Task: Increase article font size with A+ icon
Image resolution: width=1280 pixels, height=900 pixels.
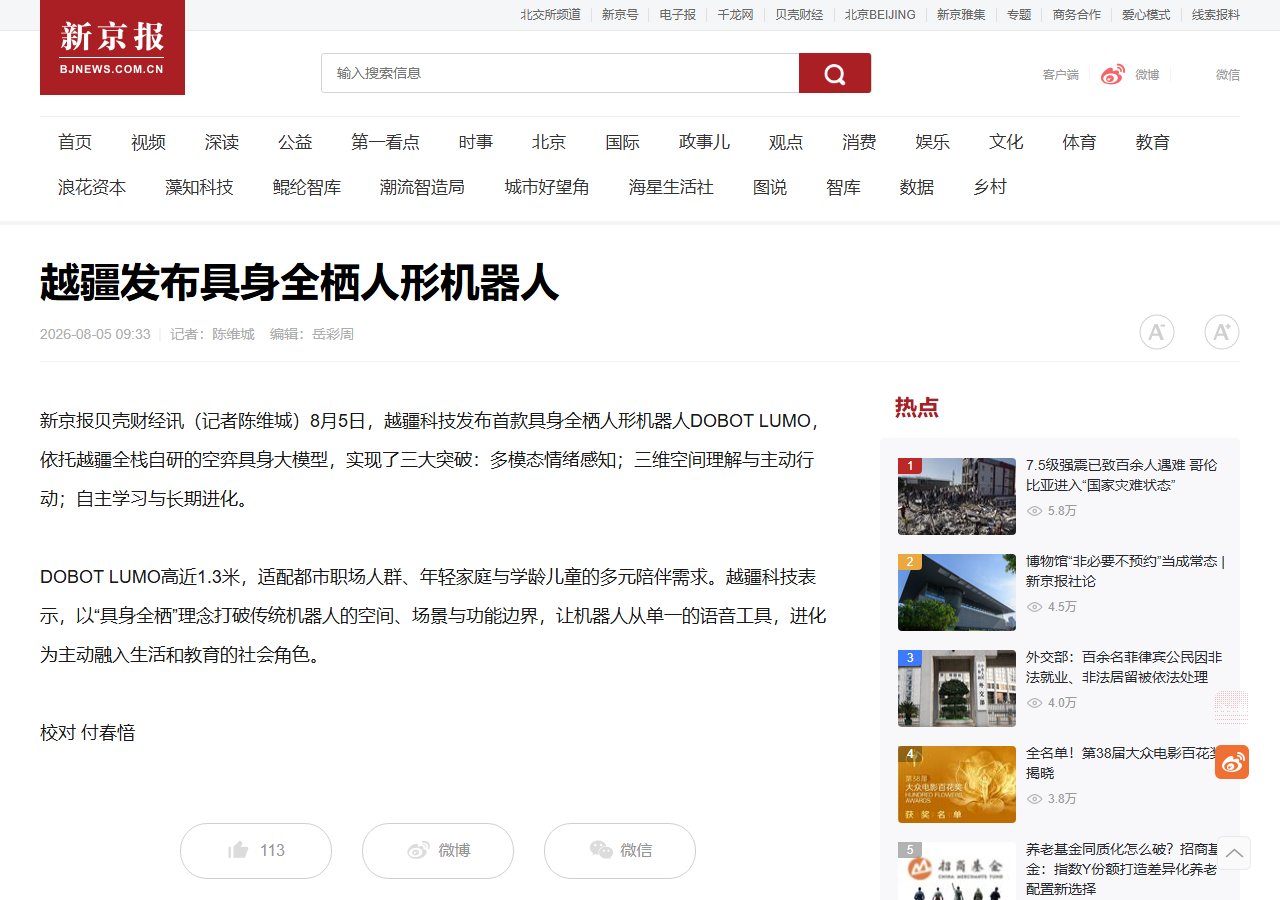Action: click(1222, 332)
